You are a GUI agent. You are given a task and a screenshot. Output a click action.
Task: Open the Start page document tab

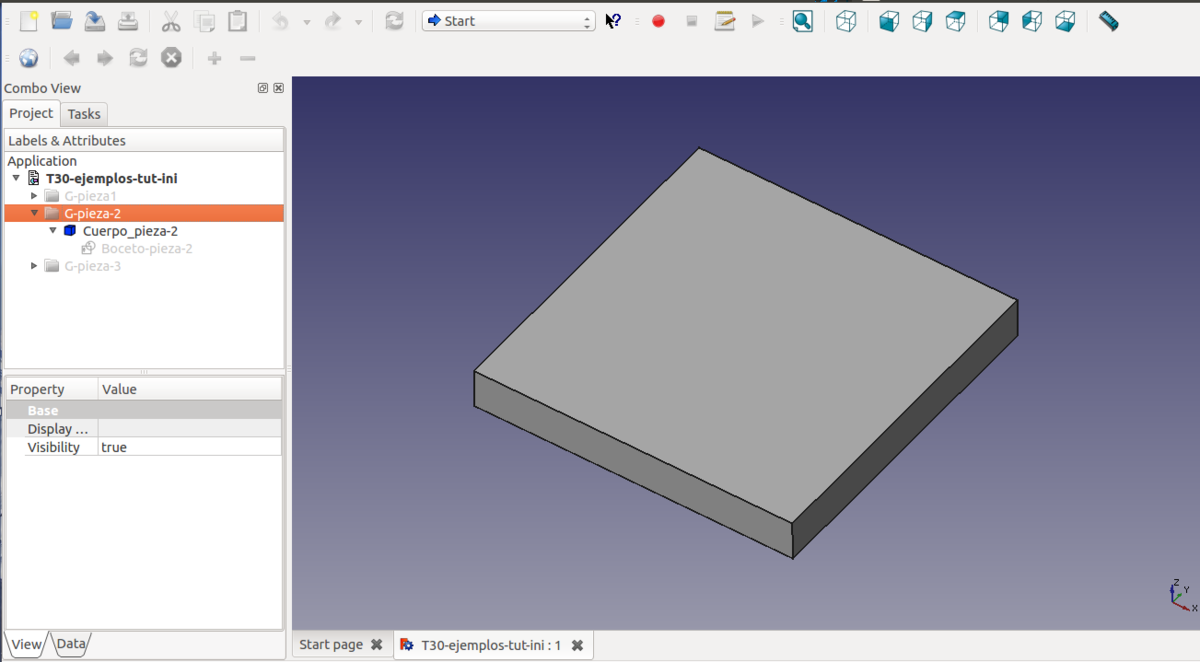331,644
